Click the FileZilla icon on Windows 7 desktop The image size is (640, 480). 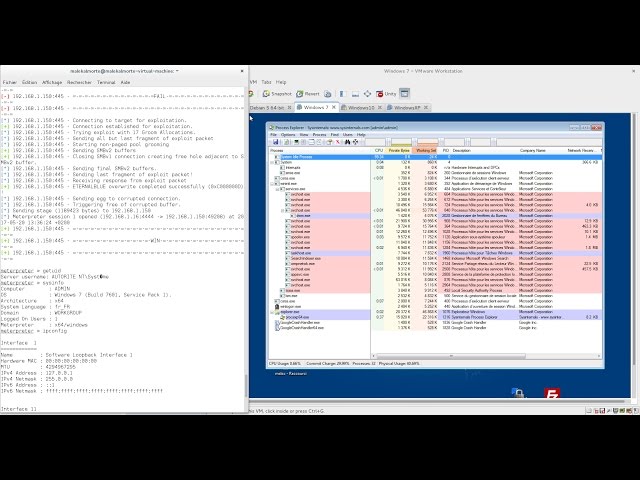click(552, 393)
